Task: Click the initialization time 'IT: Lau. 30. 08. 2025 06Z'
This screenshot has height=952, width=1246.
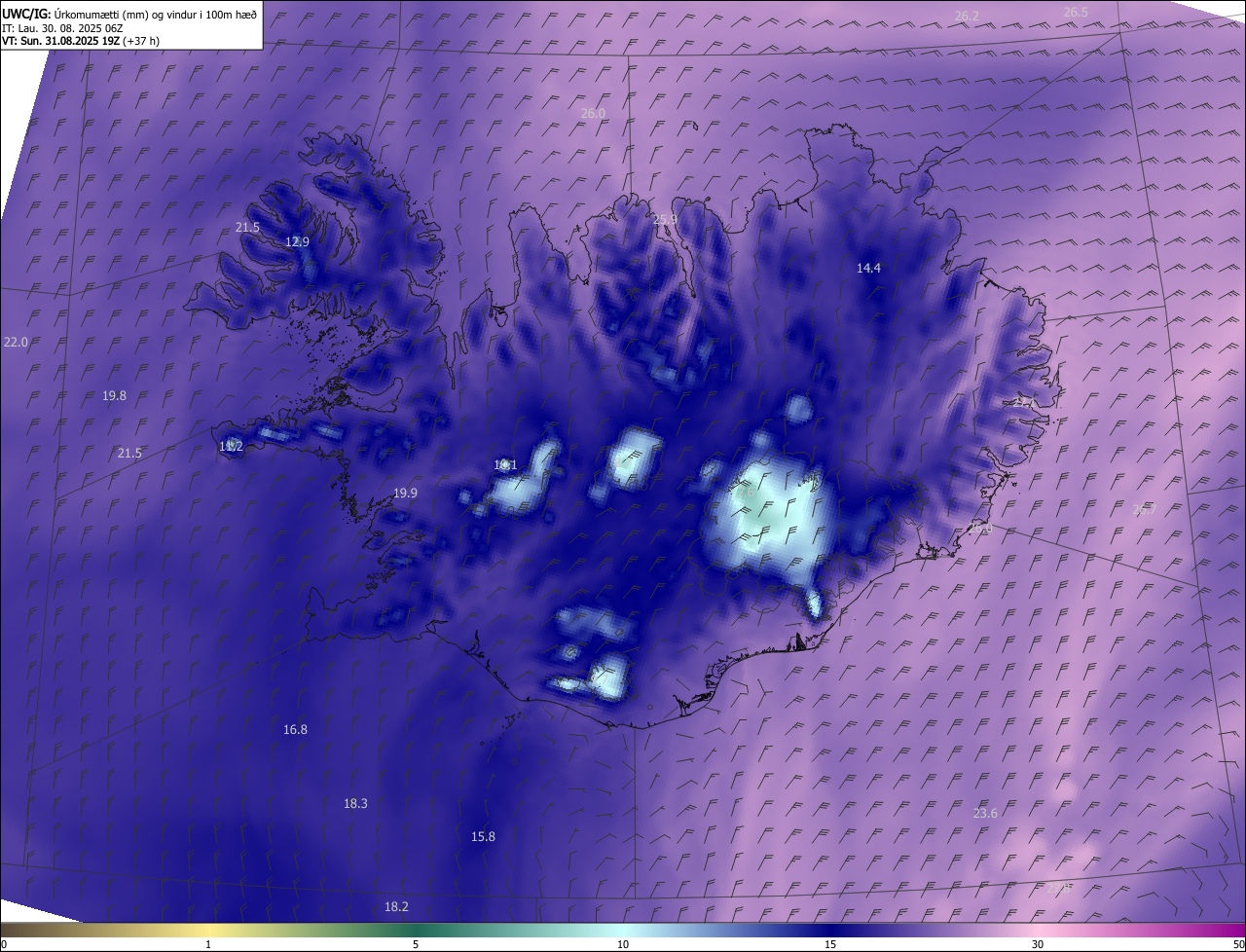Action: click(62, 28)
